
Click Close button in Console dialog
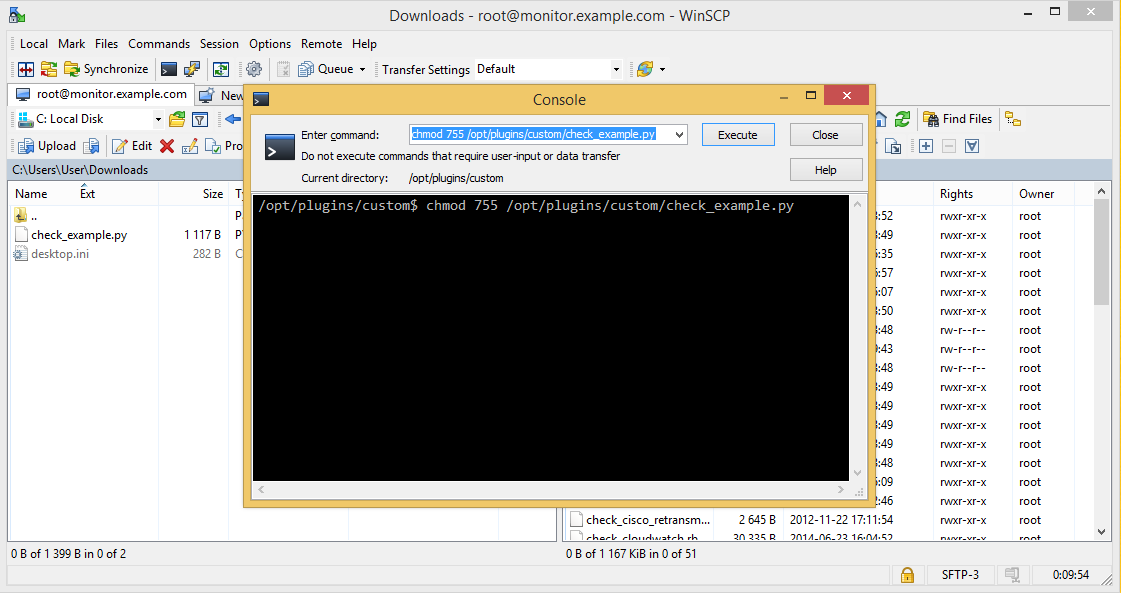[x=826, y=134]
